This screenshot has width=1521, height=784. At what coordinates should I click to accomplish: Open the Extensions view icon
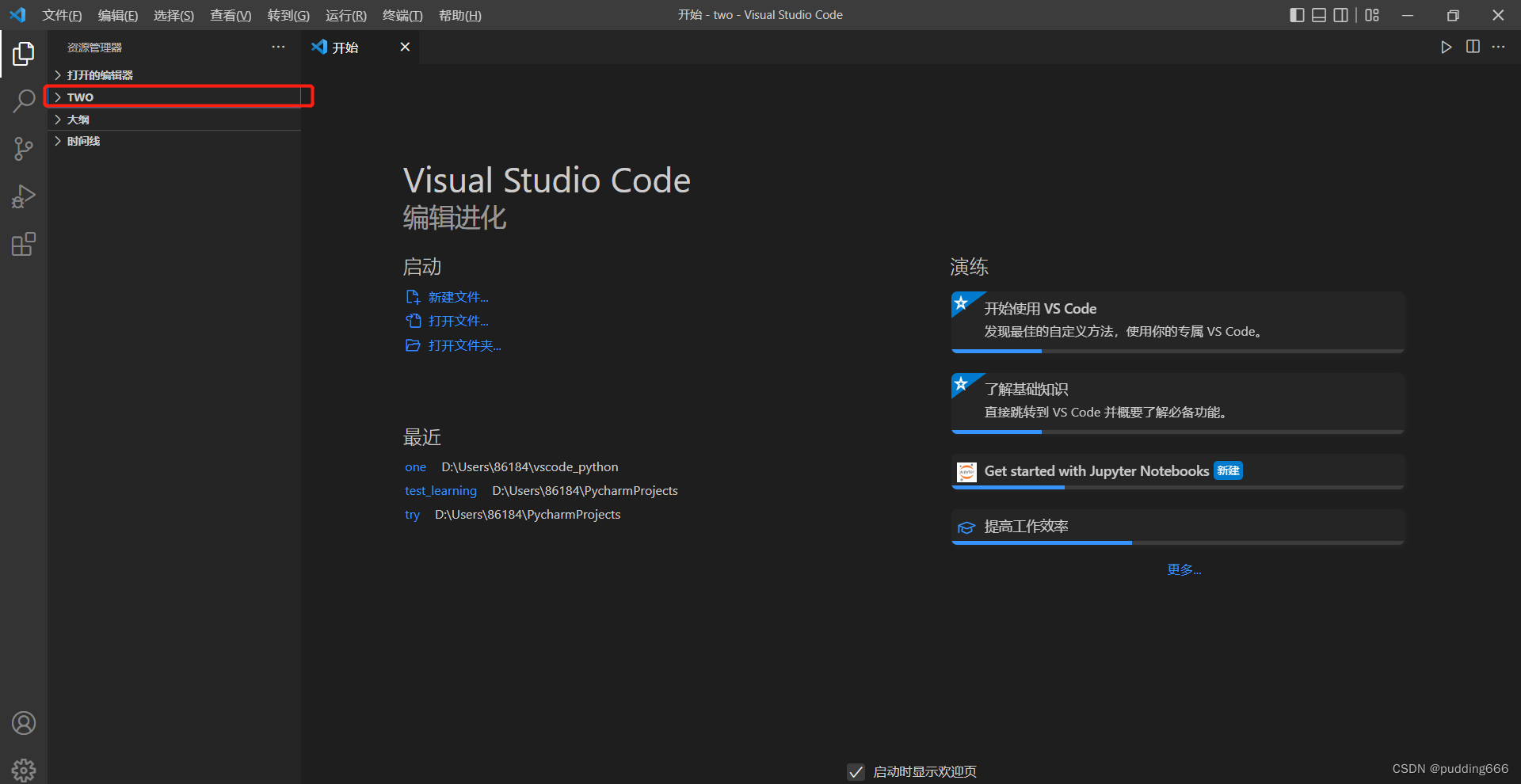(x=24, y=244)
